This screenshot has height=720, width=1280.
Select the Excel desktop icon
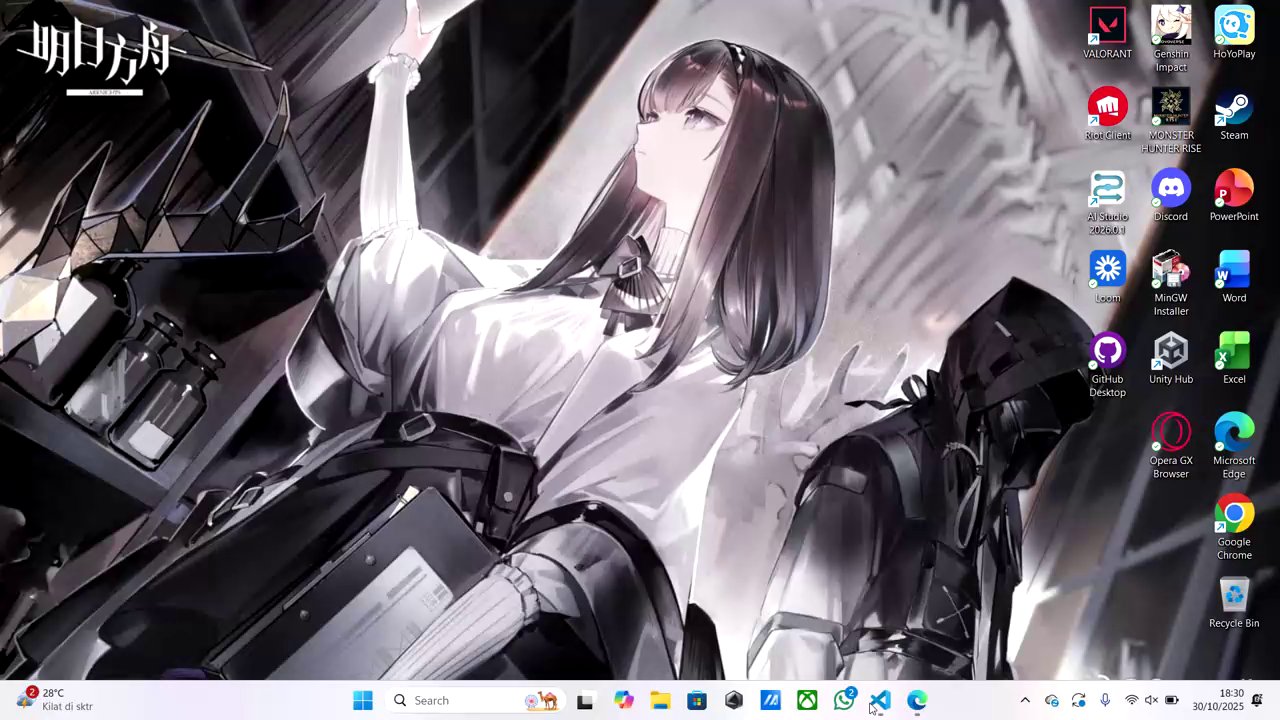coord(1234,359)
